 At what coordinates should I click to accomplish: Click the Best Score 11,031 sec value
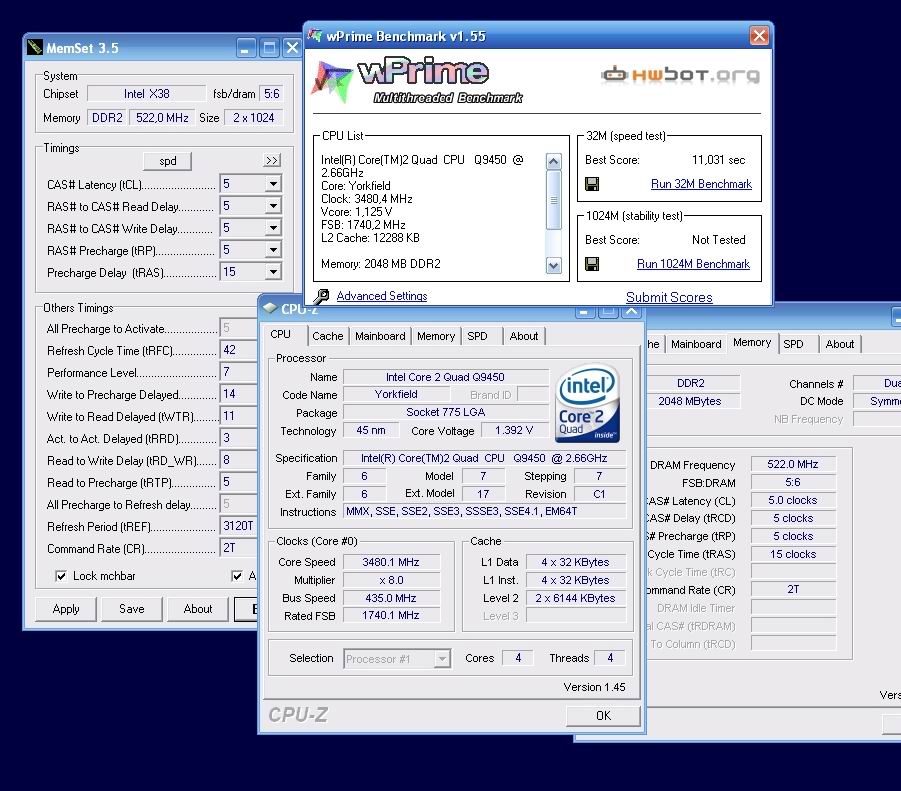tap(718, 160)
